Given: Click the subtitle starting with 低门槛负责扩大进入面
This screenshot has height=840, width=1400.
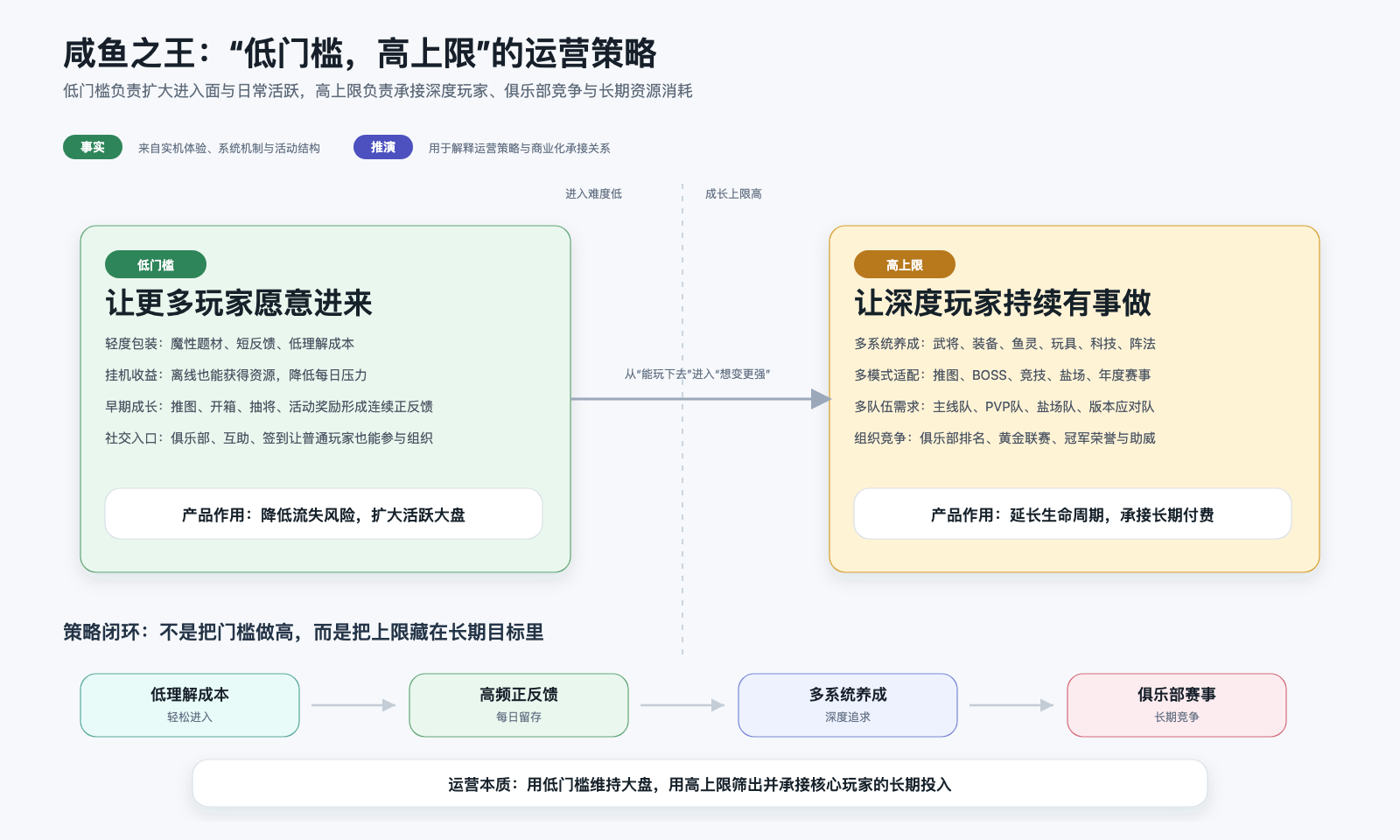Looking at the screenshot, I should click(378, 91).
